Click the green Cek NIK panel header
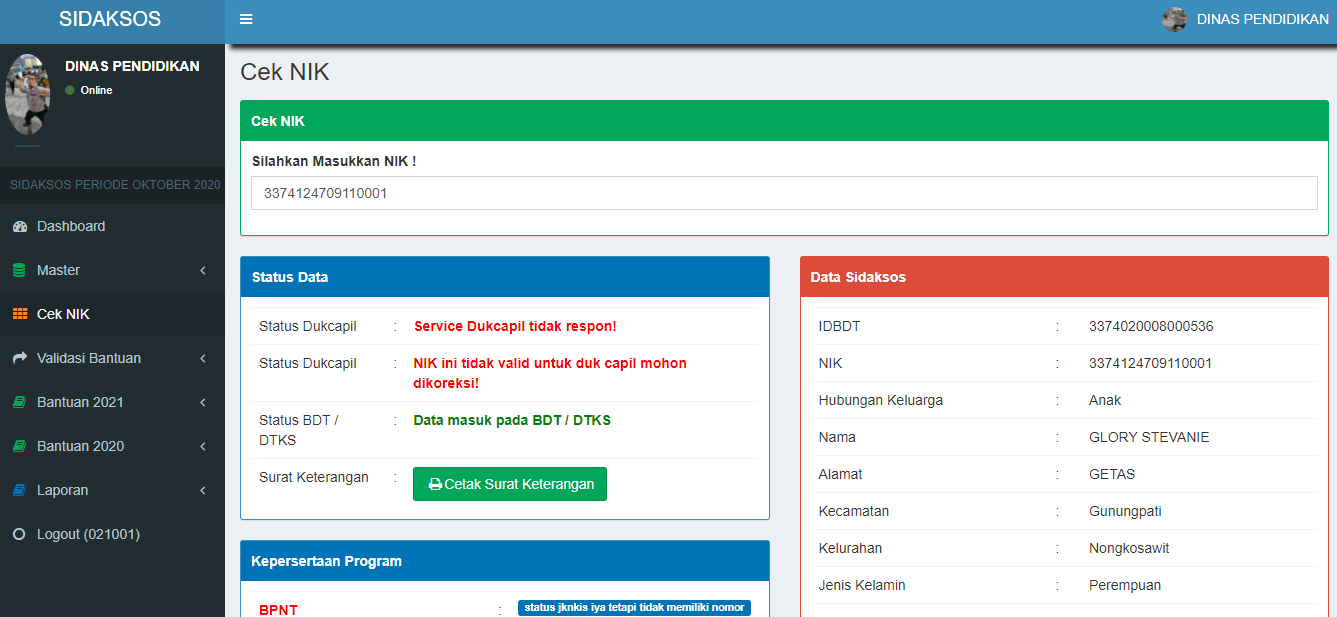Image resolution: width=1337 pixels, height=617 pixels. click(784, 121)
